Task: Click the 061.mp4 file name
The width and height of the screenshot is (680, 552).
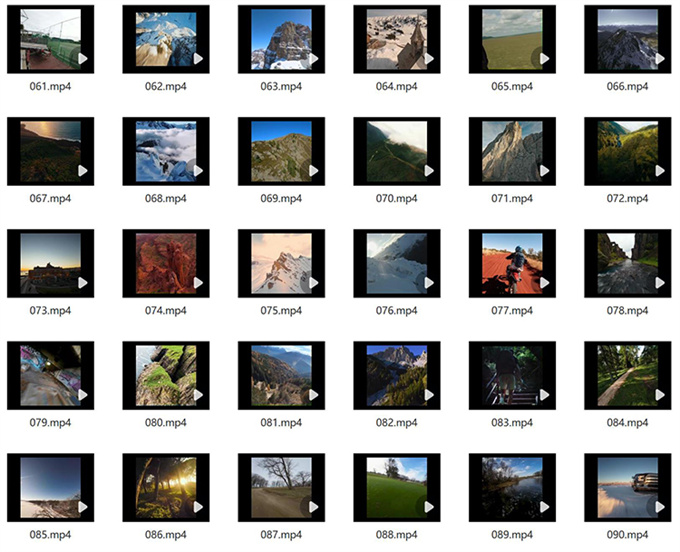Action: (x=50, y=86)
